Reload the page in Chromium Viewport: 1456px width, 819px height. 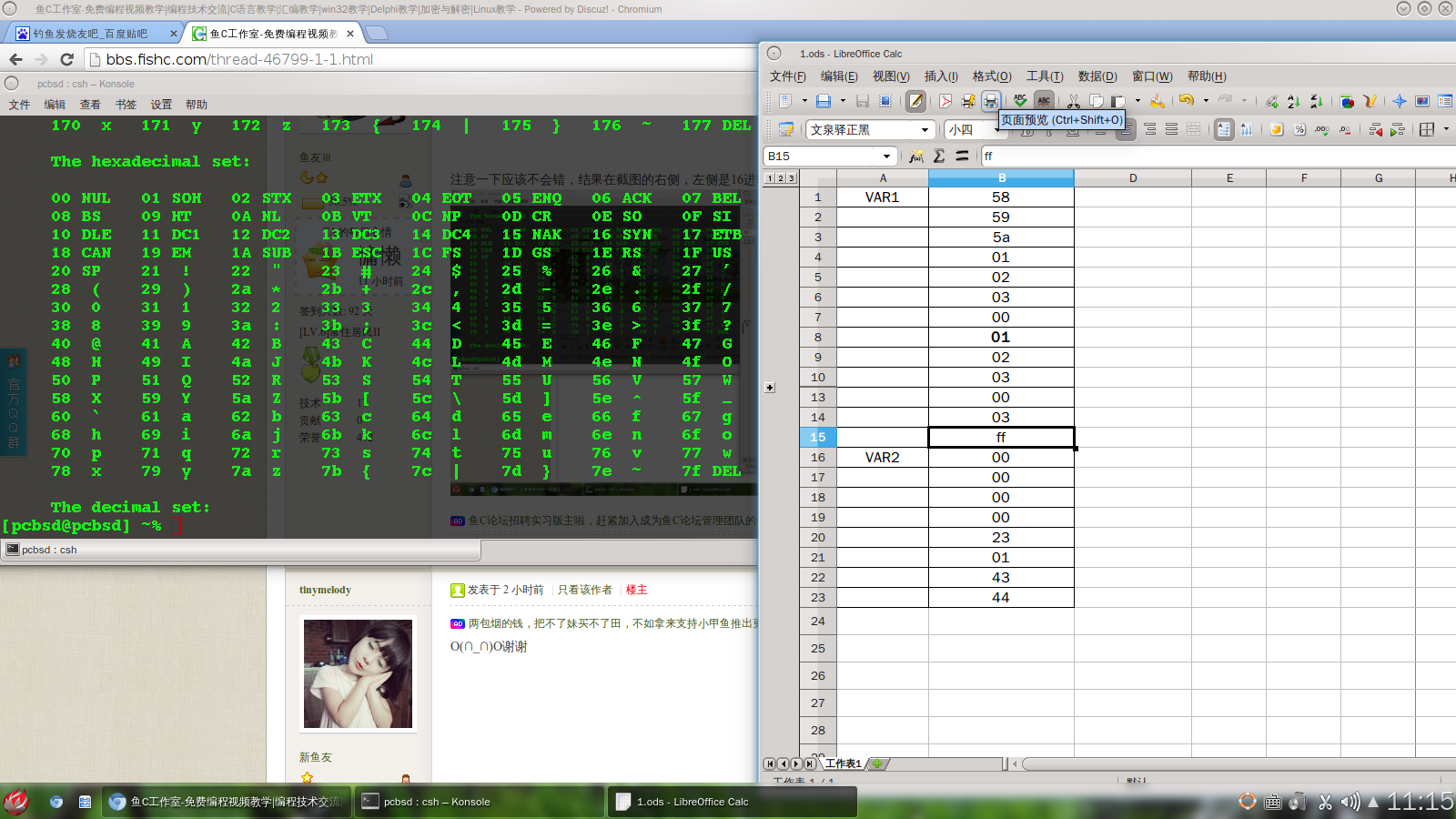(x=66, y=59)
